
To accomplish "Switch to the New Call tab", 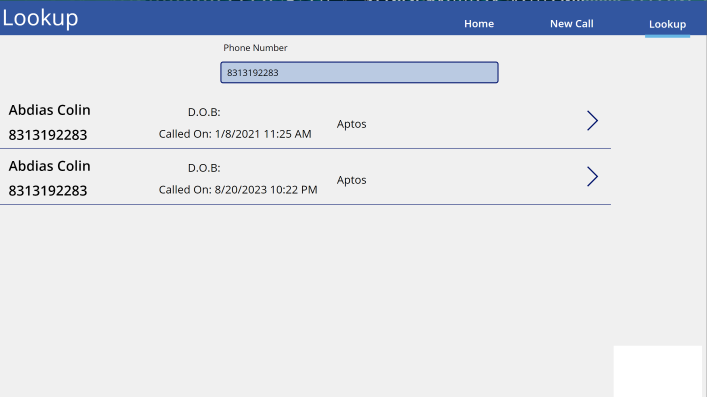I will [571, 24].
